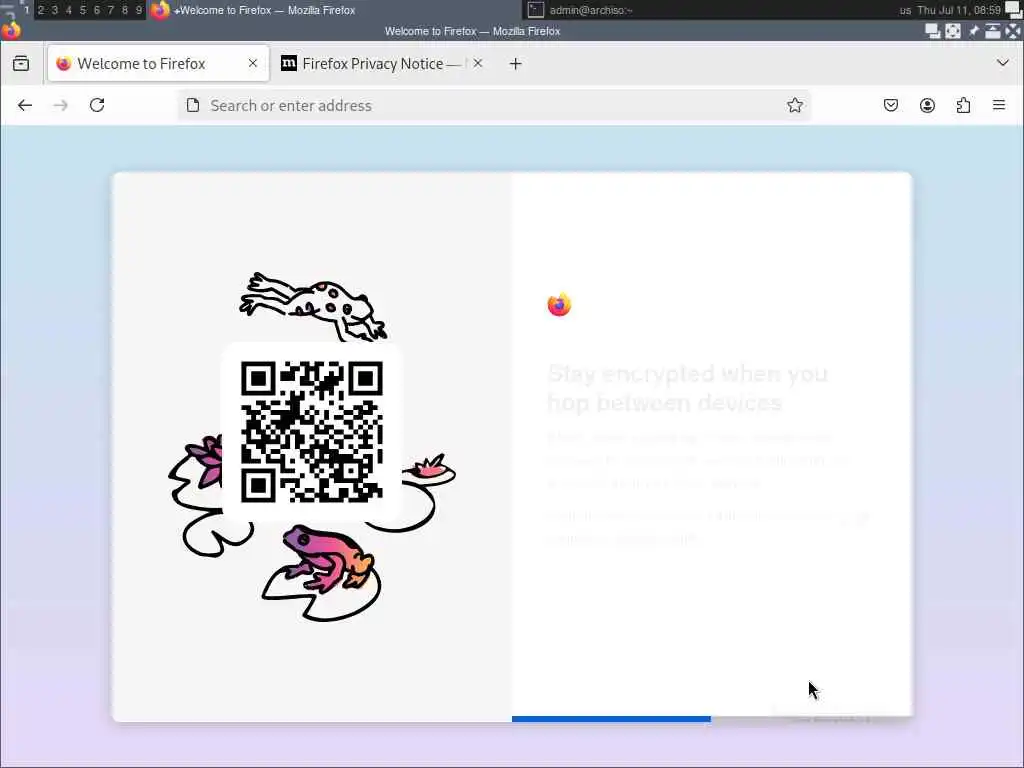
Task: Go forward one page
Action: (x=61, y=105)
